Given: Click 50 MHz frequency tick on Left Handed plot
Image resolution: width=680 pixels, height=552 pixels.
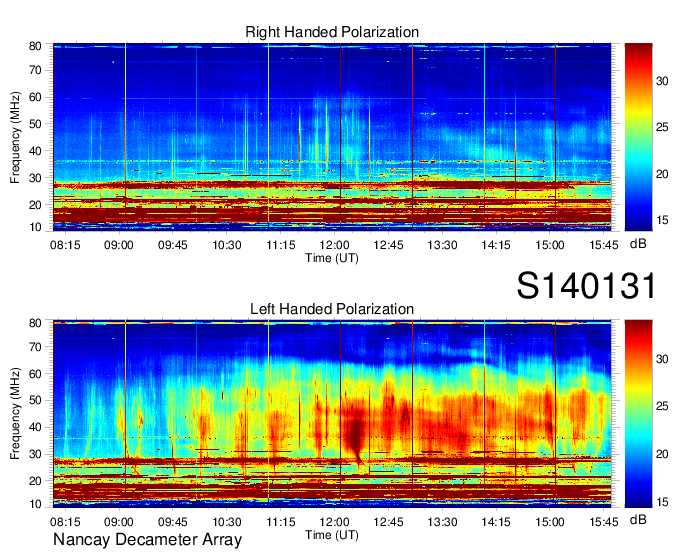Looking at the screenshot, I should click(x=35, y=400).
